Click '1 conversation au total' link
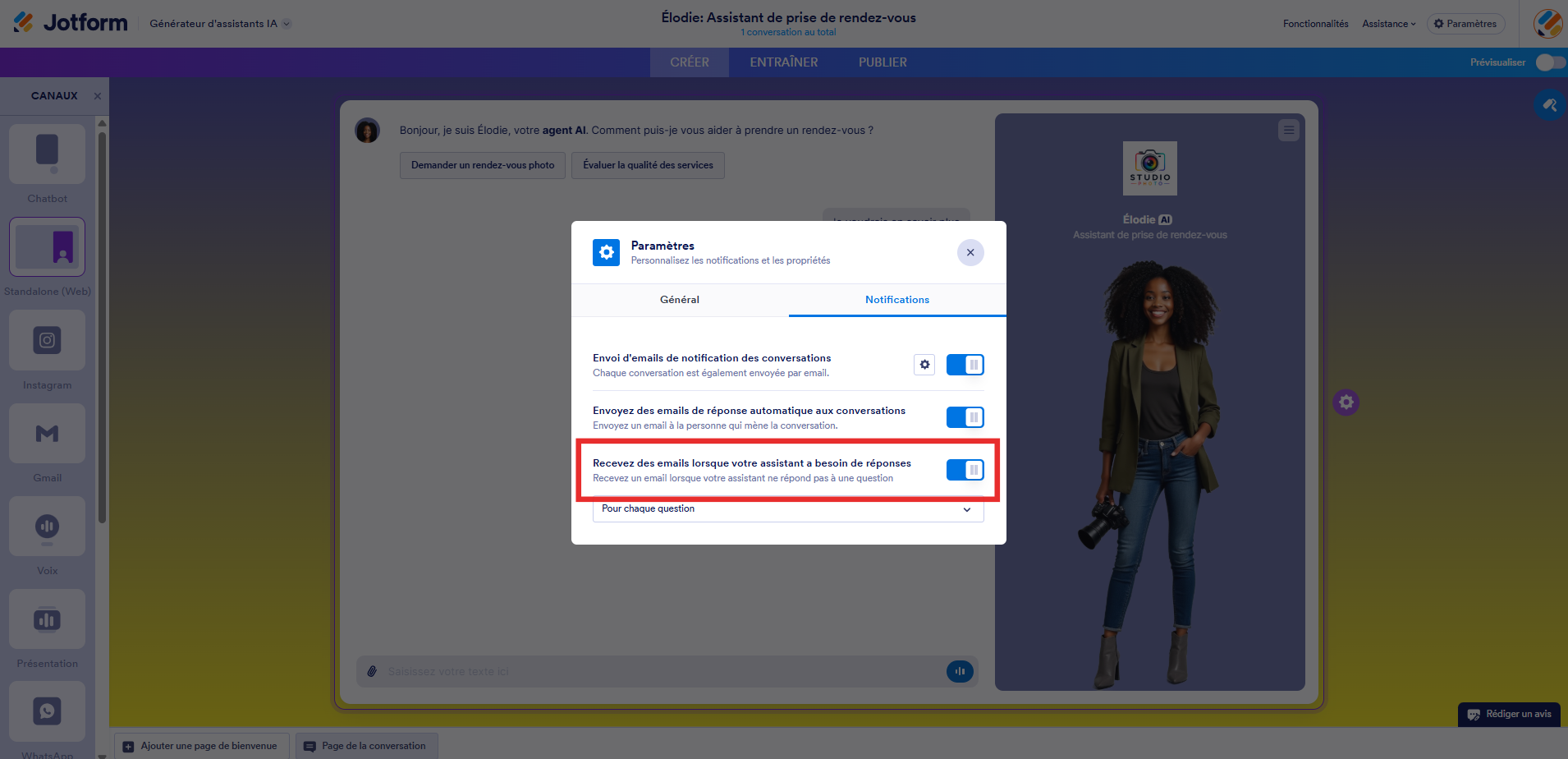The image size is (1568, 759). 788,33
